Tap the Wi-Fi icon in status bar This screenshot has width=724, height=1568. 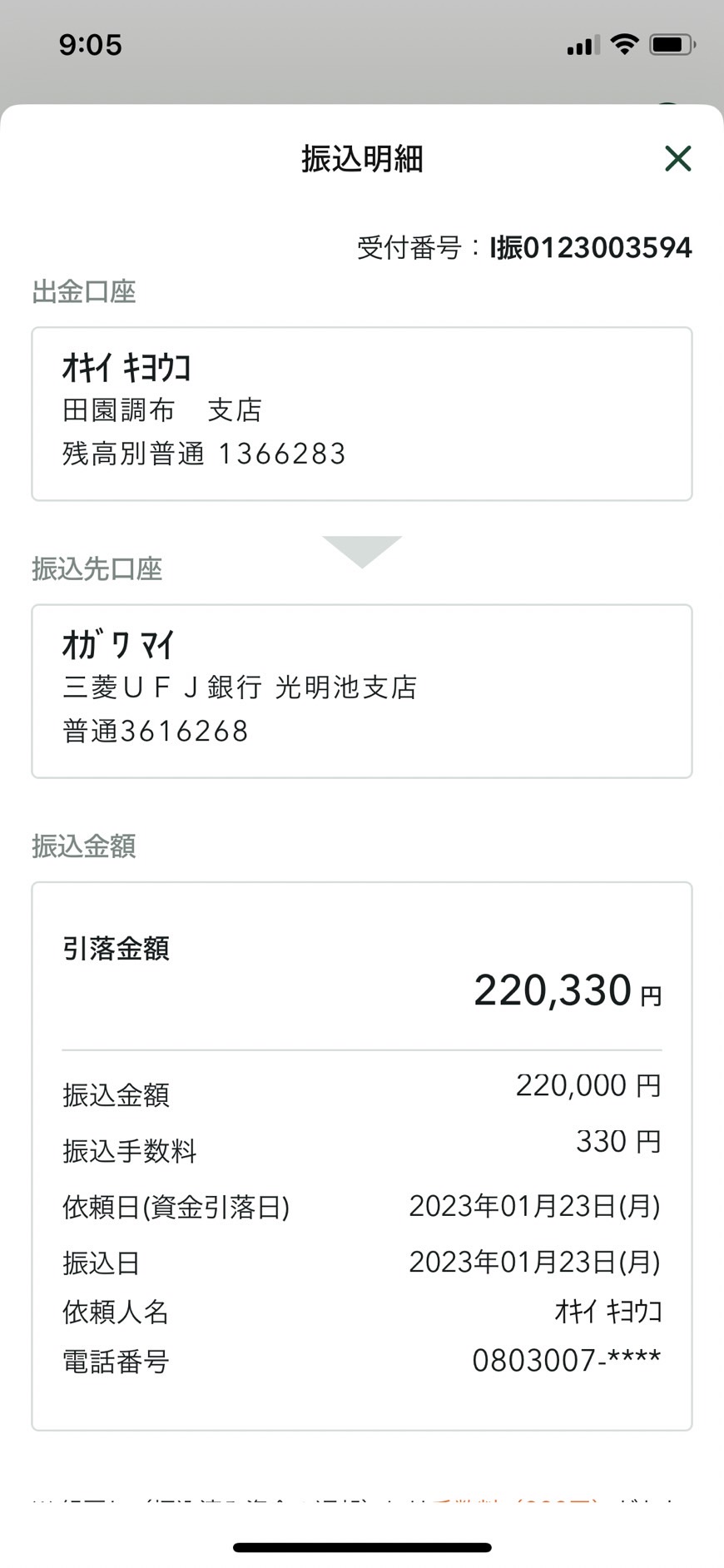pos(624,44)
